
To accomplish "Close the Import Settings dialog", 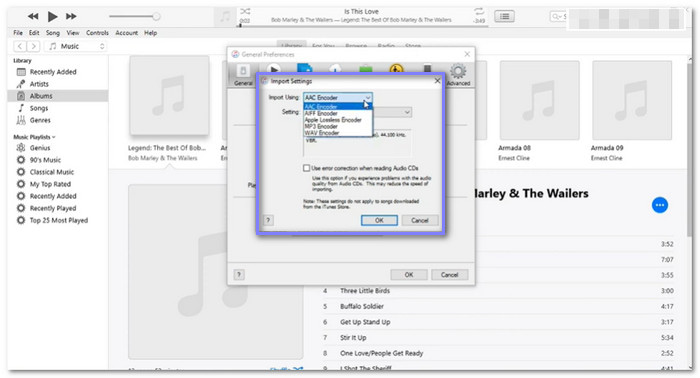I will pyautogui.click(x=437, y=81).
